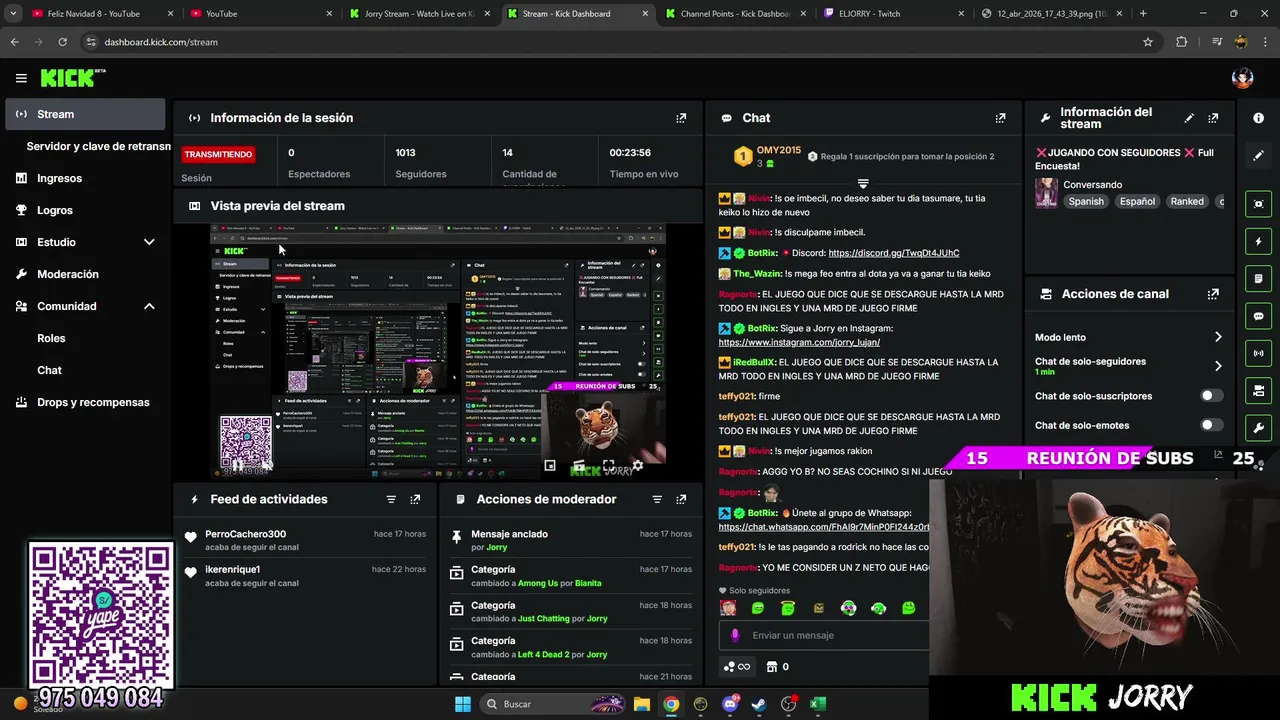Click the stream preview video thumbnail
Image resolution: width=1280 pixels, height=720 pixels.
pyautogui.click(x=437, y=350)
